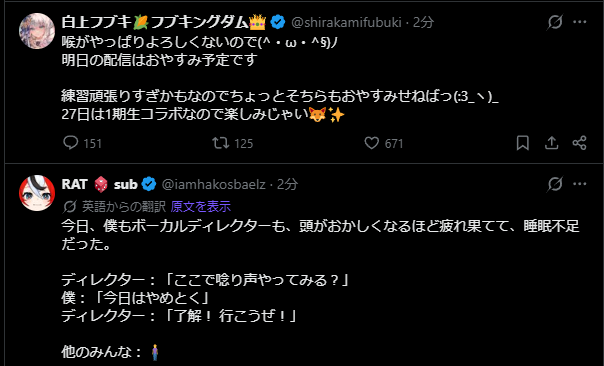Click Grok icon on RAT sub's tweet
Screen dimensions: 604x366
pyautogui.click(x=555, y=184)
